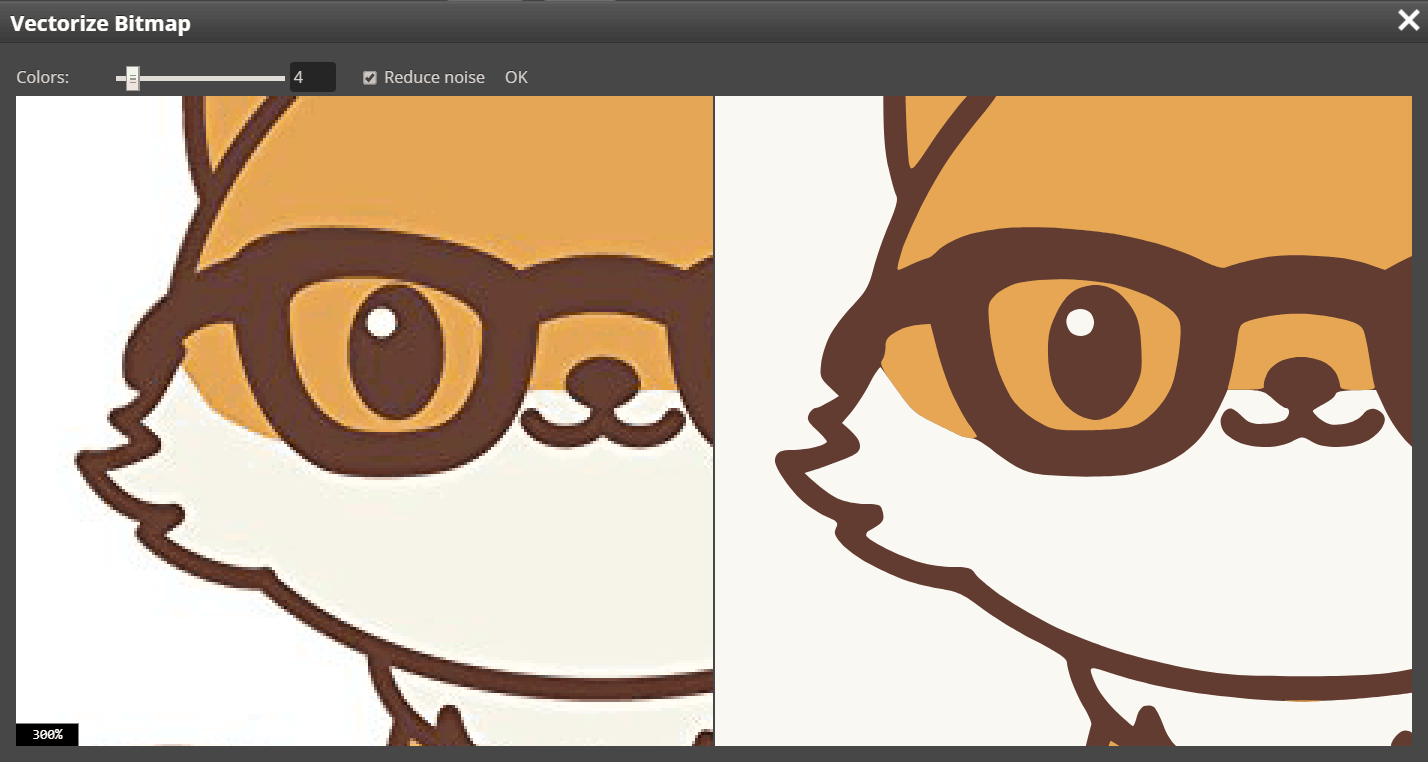Image resolution: width=1428 pixels, height=762 pixels.
Task: Toggle Reduce noise for cleaner tracing
Action: point(369,77)
